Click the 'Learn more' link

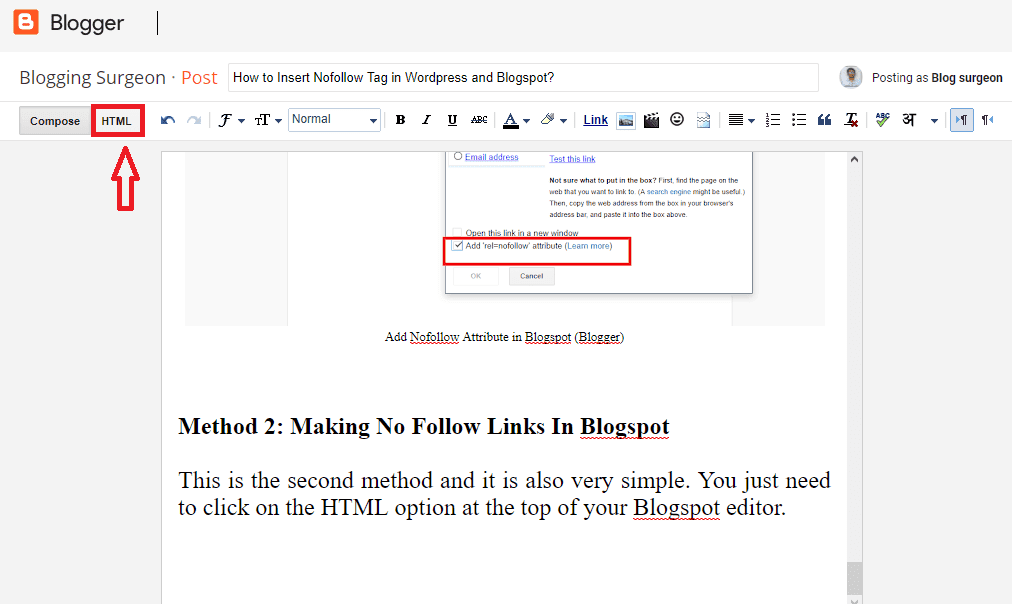[588, 246]
